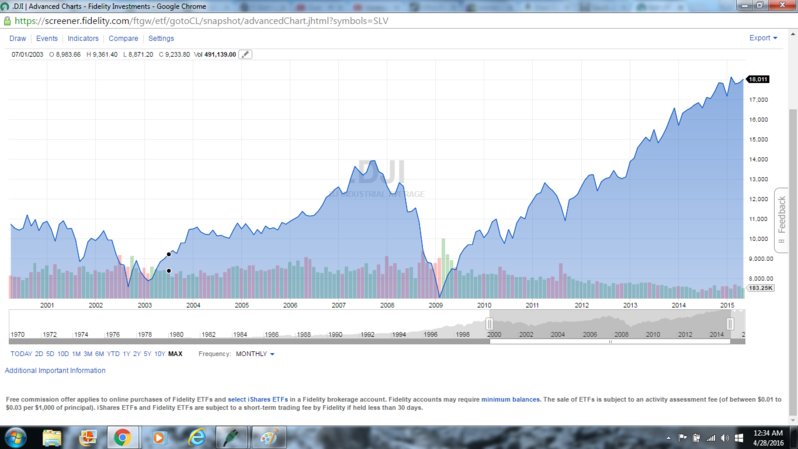Click the 18,011 current price label

(758, 79)
